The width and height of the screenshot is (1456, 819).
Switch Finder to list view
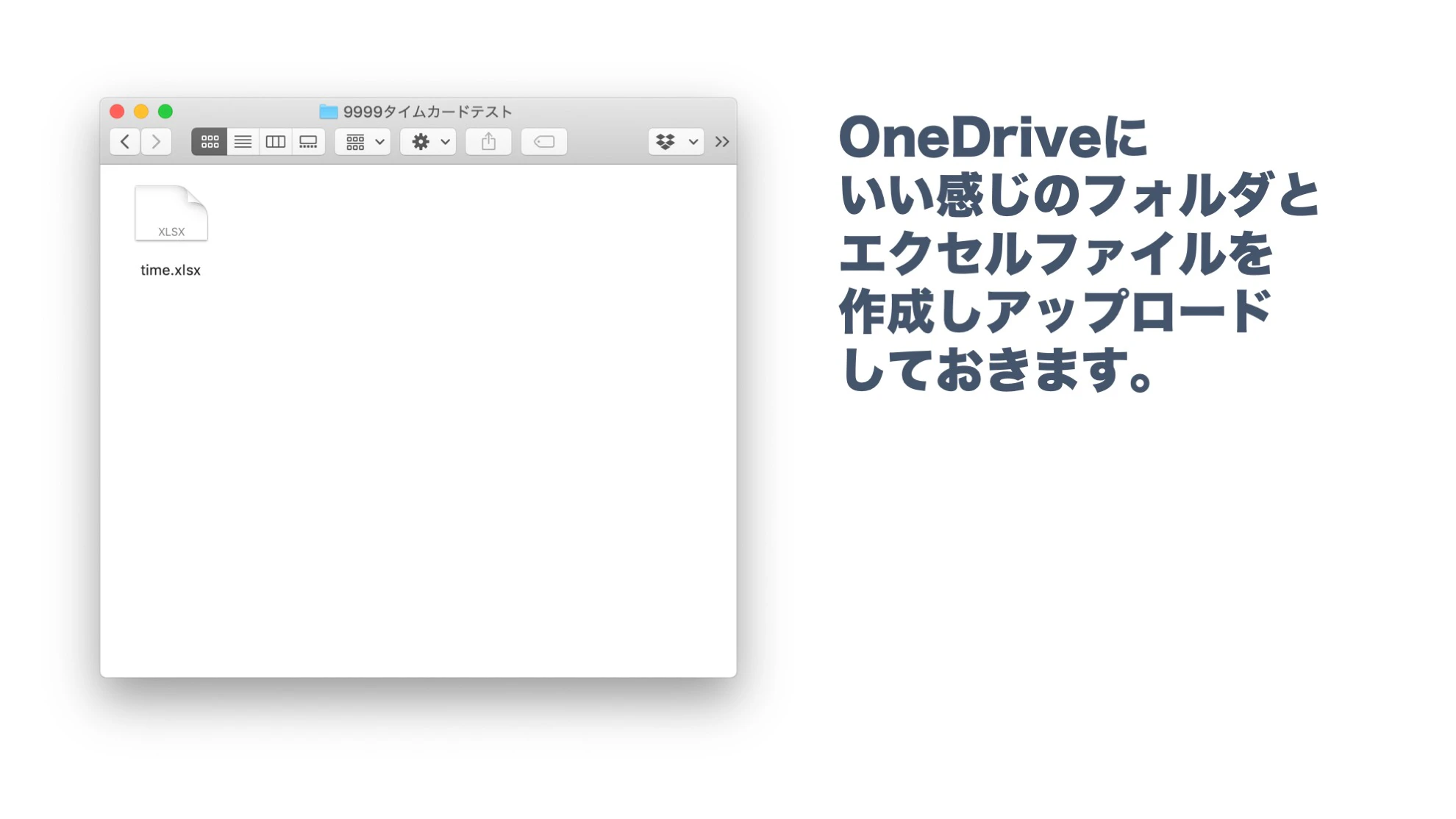point(243,142)
